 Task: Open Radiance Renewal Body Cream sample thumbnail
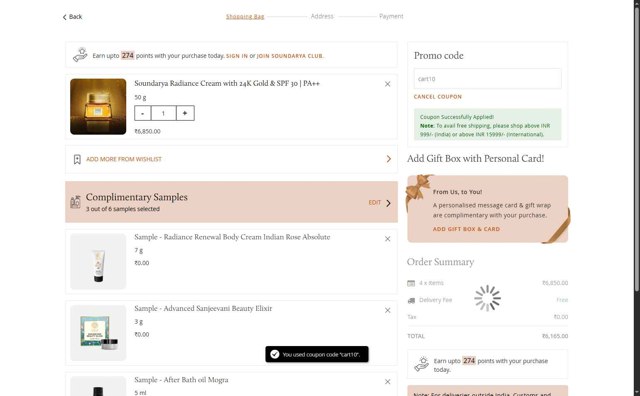coord(98,262)
